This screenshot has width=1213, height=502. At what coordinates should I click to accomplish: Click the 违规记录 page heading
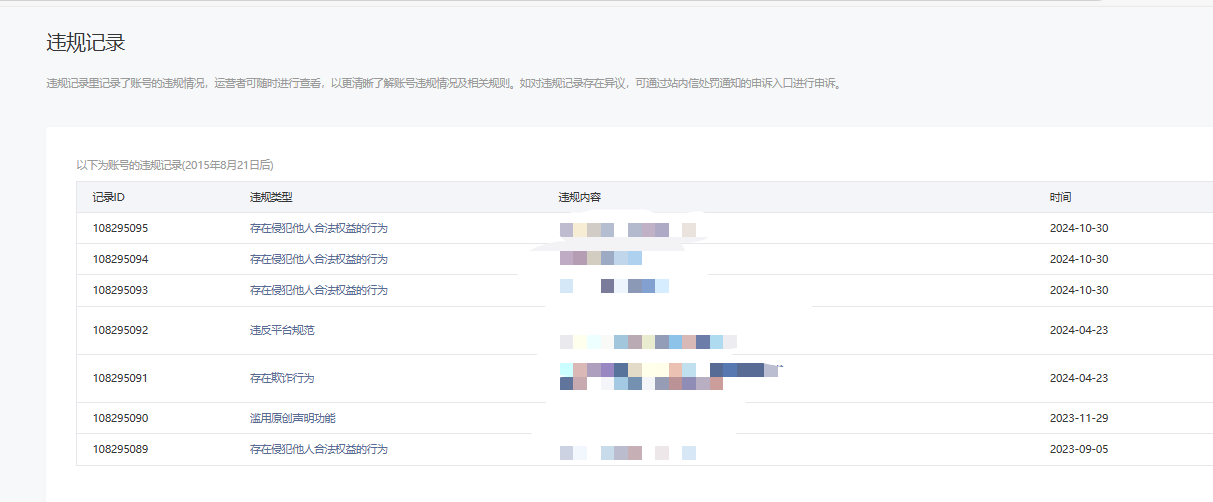tap(86, 42)
